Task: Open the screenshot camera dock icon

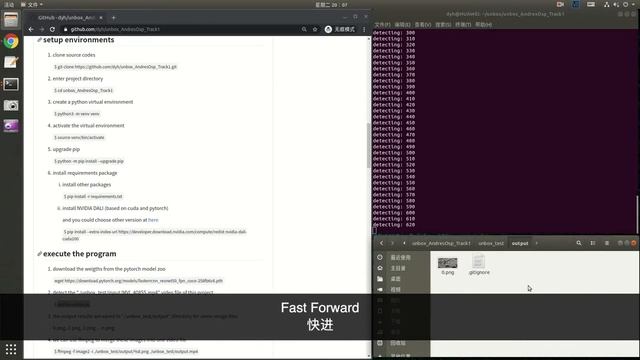Action: click(x=11, y=105)
